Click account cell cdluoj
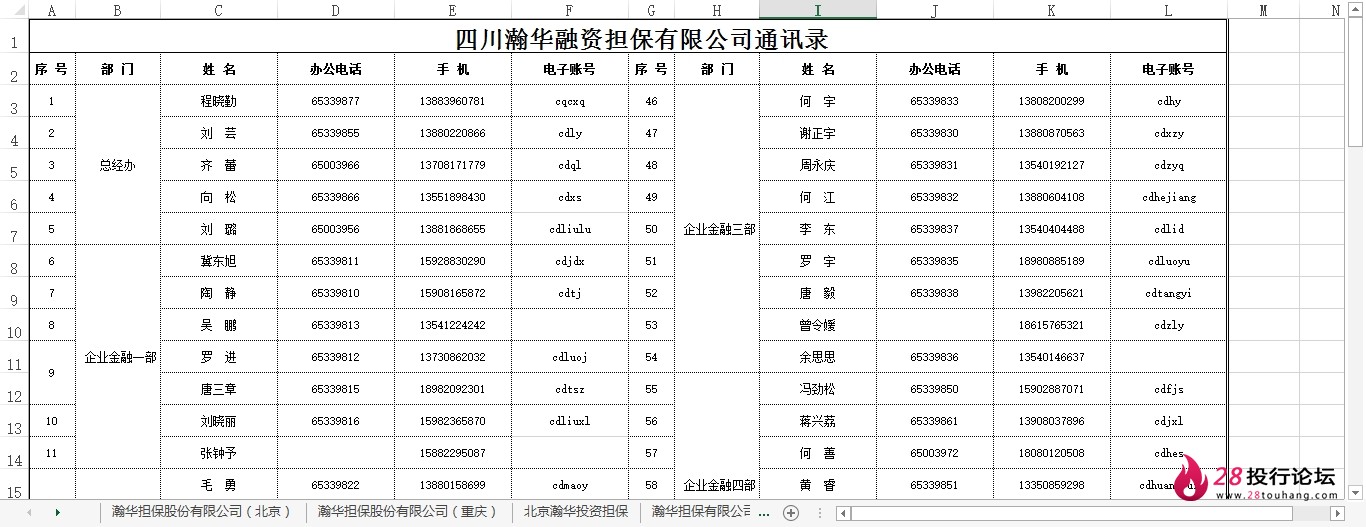The image size is (1366, 527). pos(570,357)
